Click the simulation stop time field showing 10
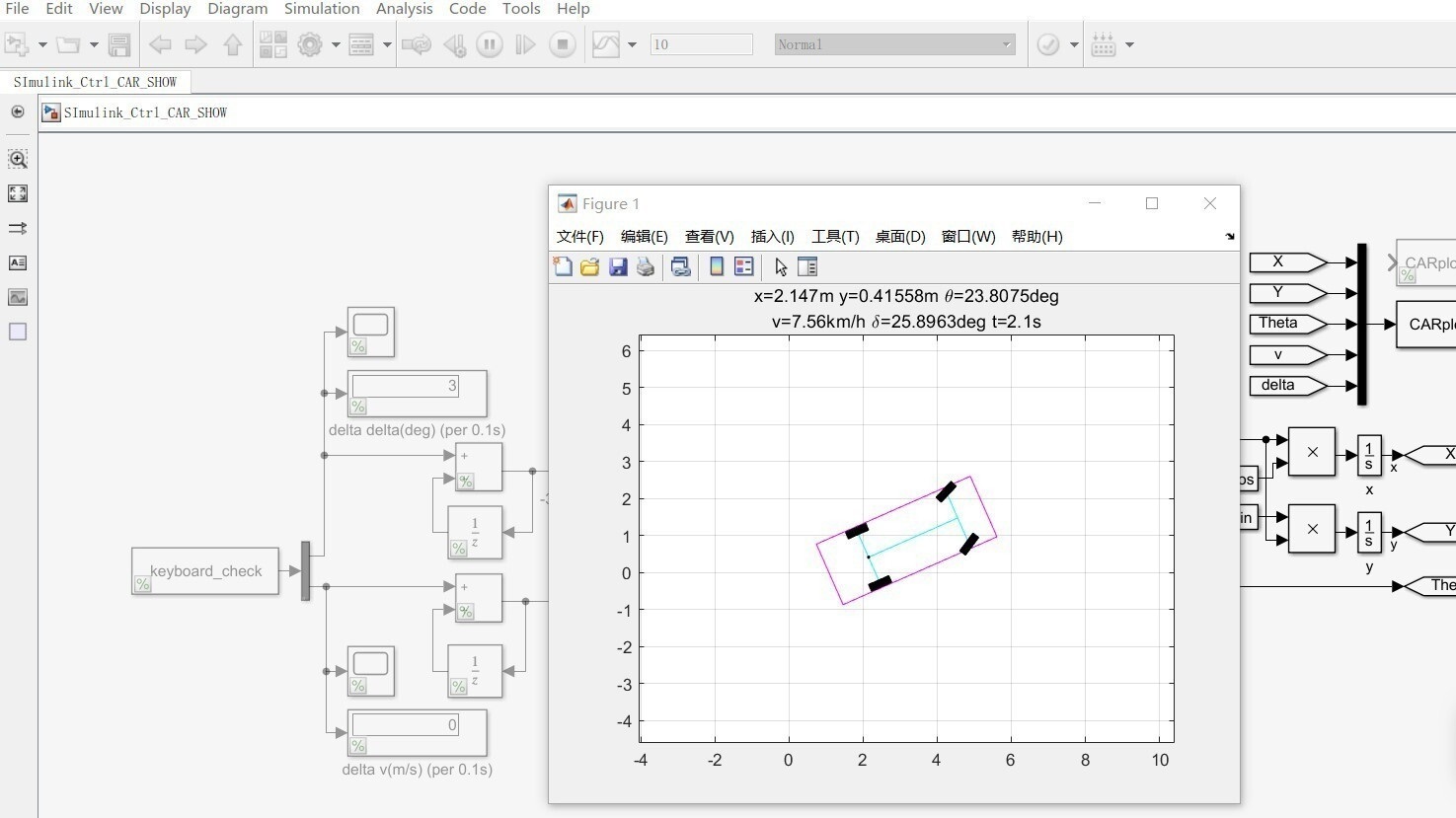Viewport: 1456px width, 818px height. tap(701, 44)
